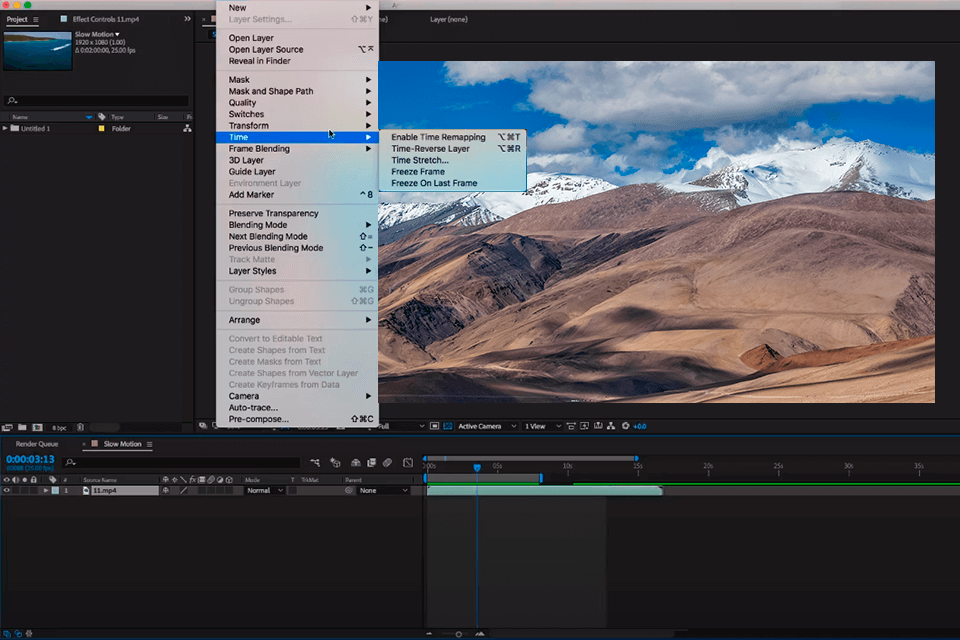Click the audio speaker column header

tap(16, 480)
